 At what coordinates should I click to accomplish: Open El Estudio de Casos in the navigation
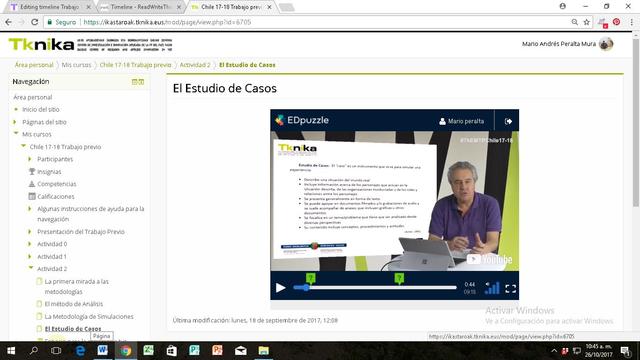coord(73,329)
